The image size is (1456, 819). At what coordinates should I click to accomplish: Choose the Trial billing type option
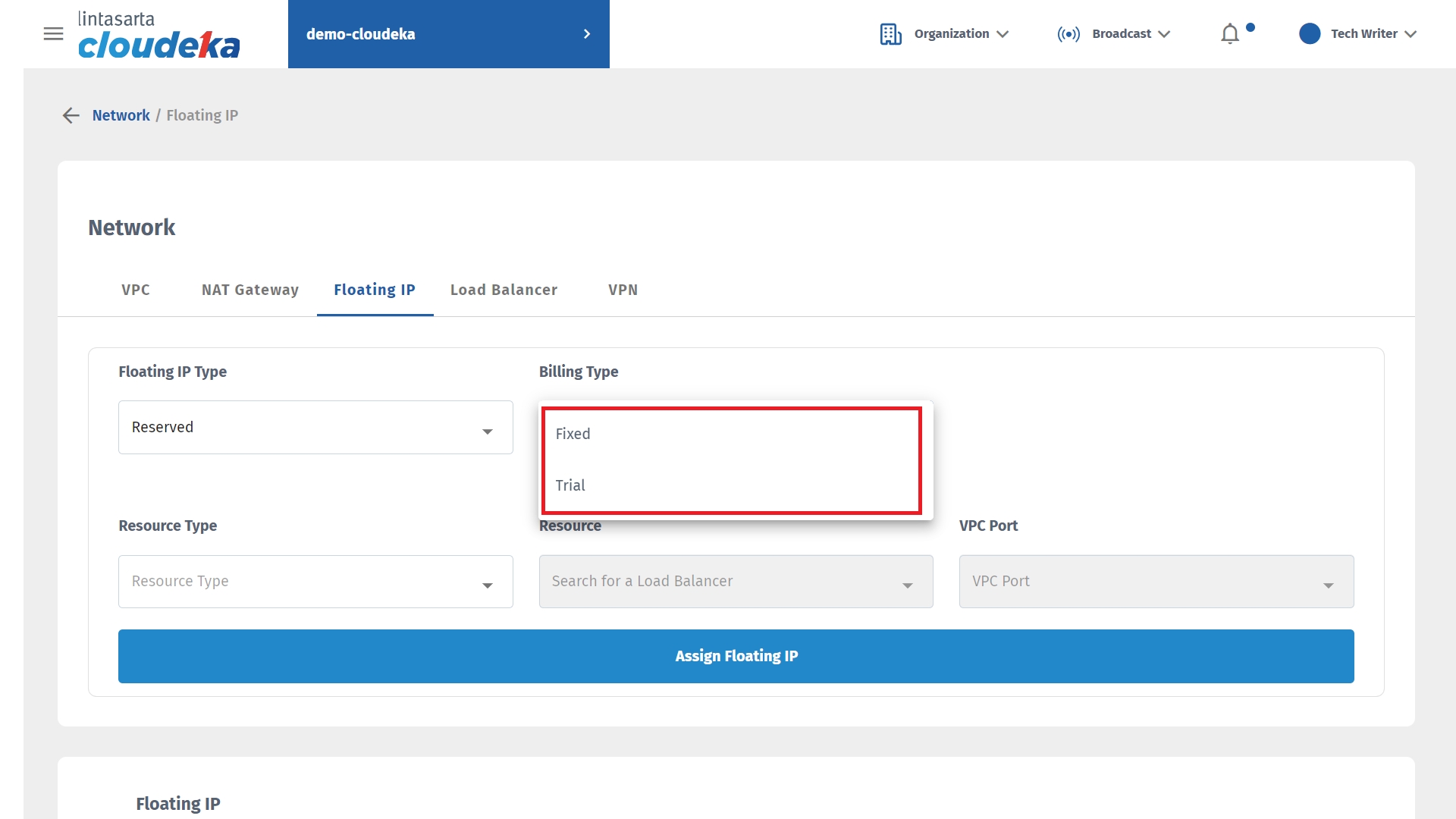click(x=570, y=485)
